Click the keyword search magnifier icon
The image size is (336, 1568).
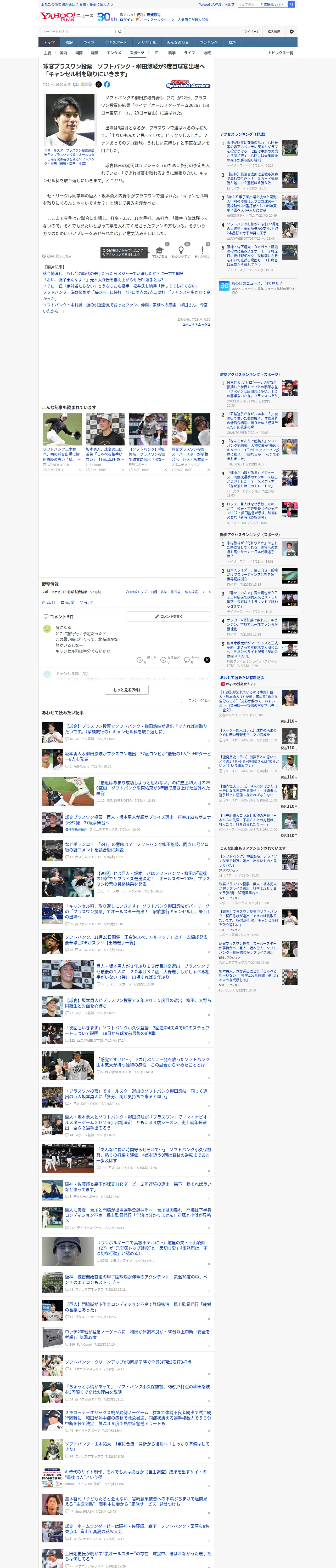[x=120, y=32]
